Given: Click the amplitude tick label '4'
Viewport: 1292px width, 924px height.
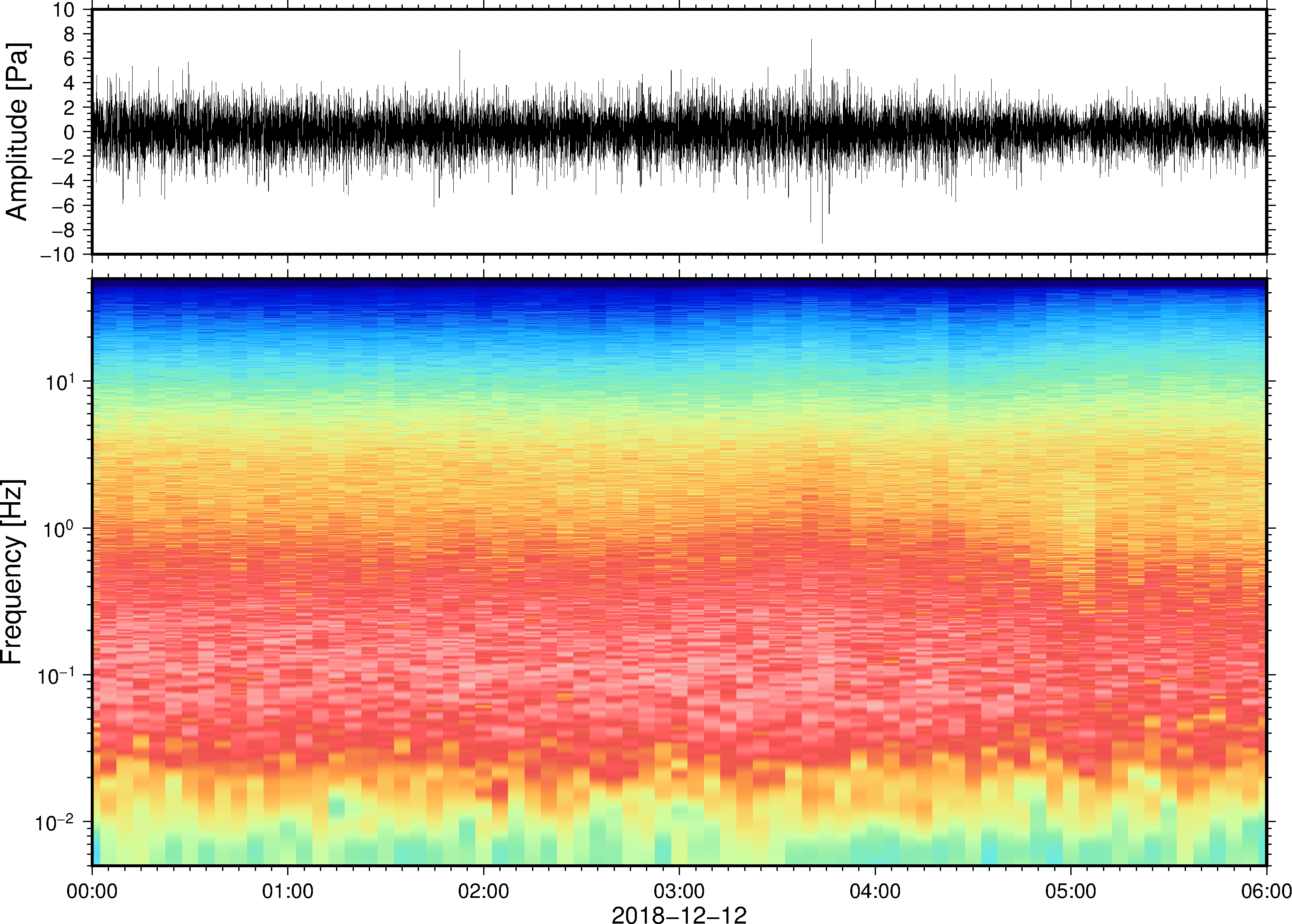Looking at the screenshot, I should 70,84.
